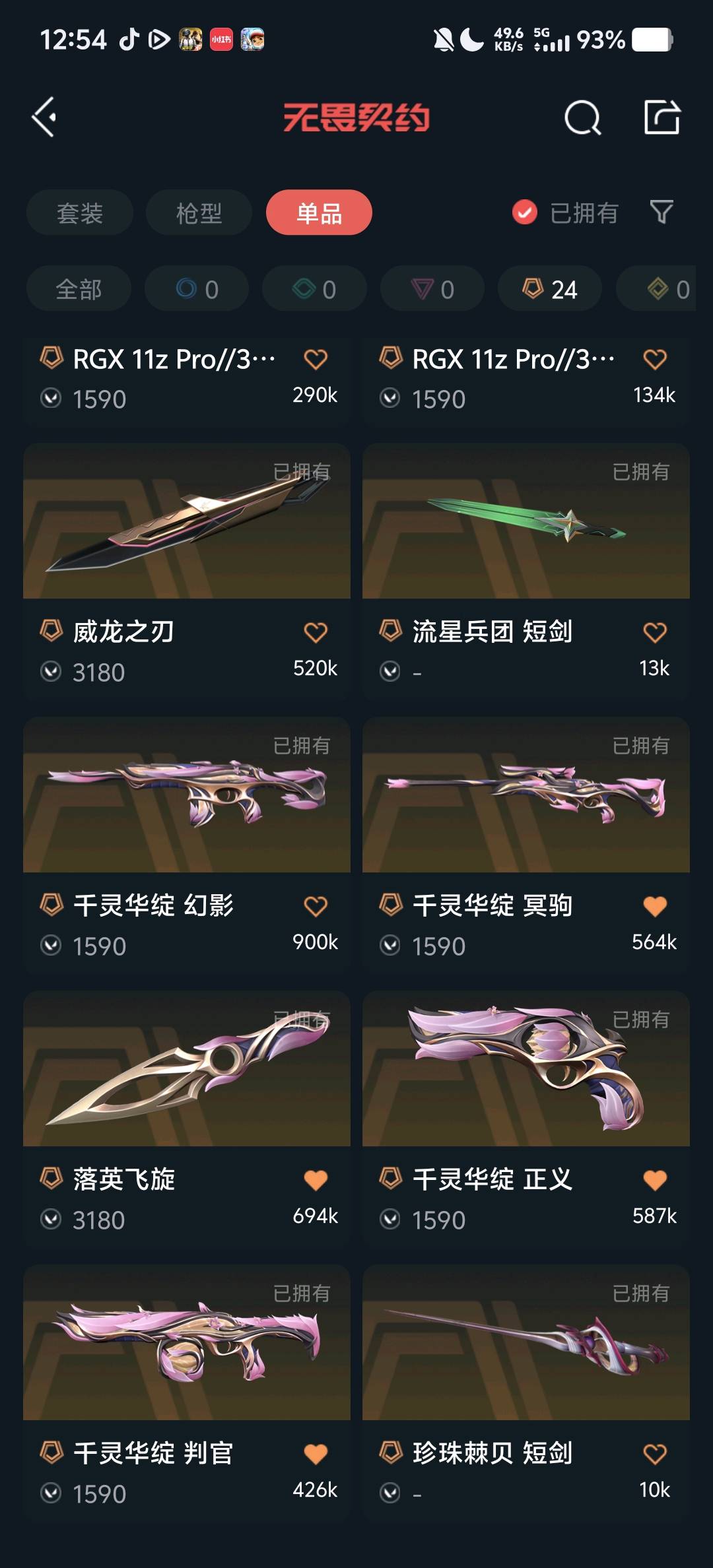This screenshot has width=713, height=1568.
Task: Like the 威龙之刃 skin heart
Action: pos(316,632)
